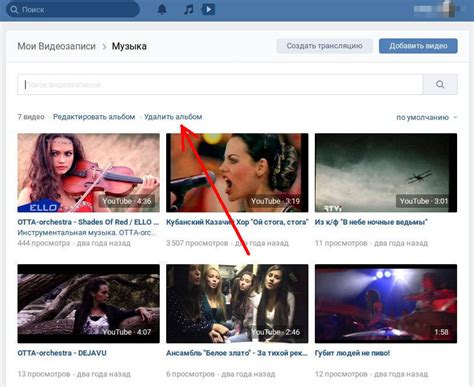Open the music note icon in header

point(188,9)
